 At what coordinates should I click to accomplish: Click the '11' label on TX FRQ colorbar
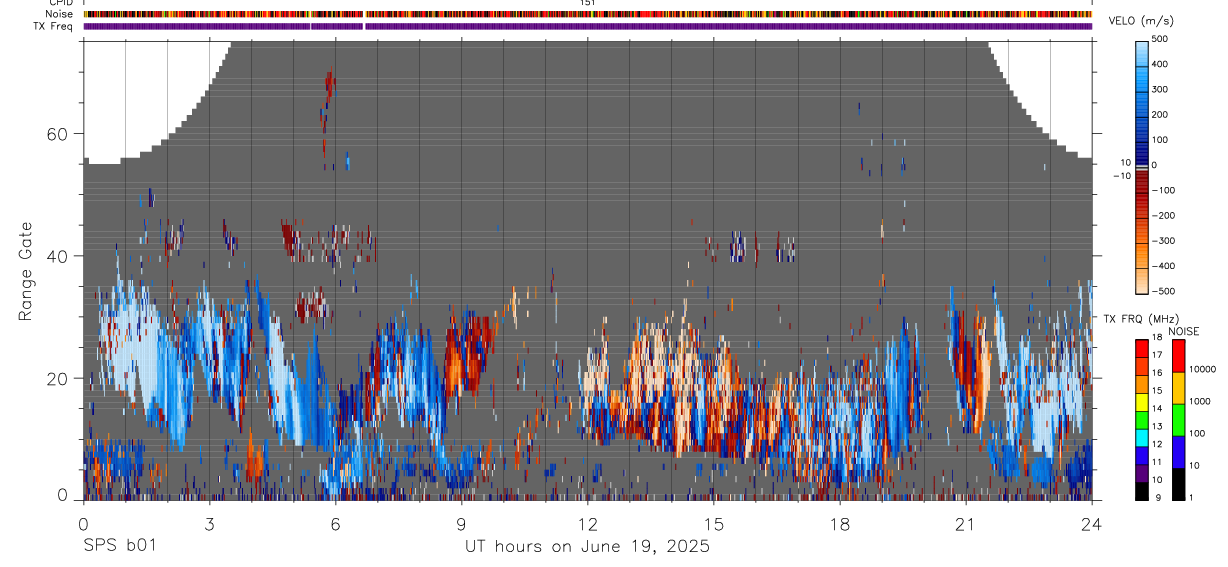[1158, 462]
